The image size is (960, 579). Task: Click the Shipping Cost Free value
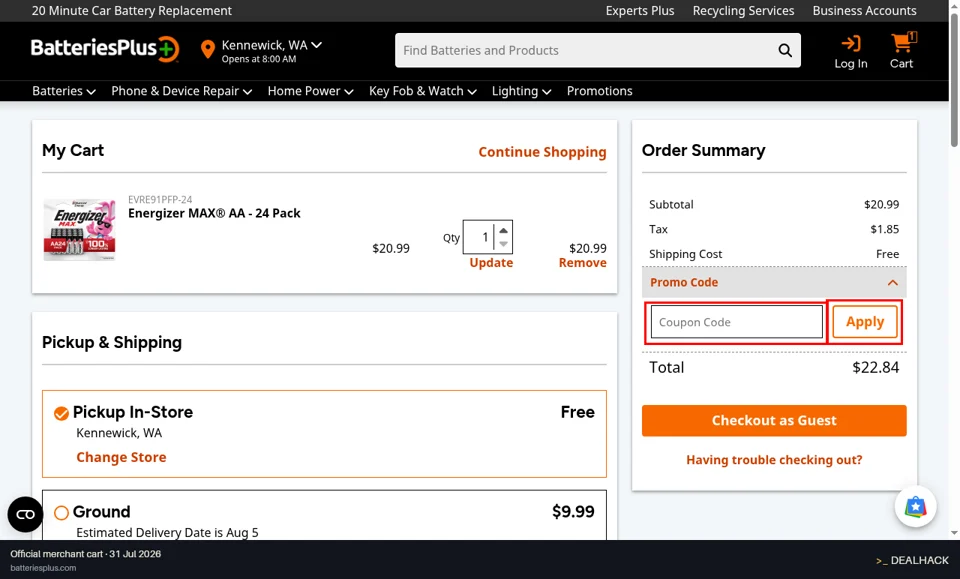tap(887, 254)
